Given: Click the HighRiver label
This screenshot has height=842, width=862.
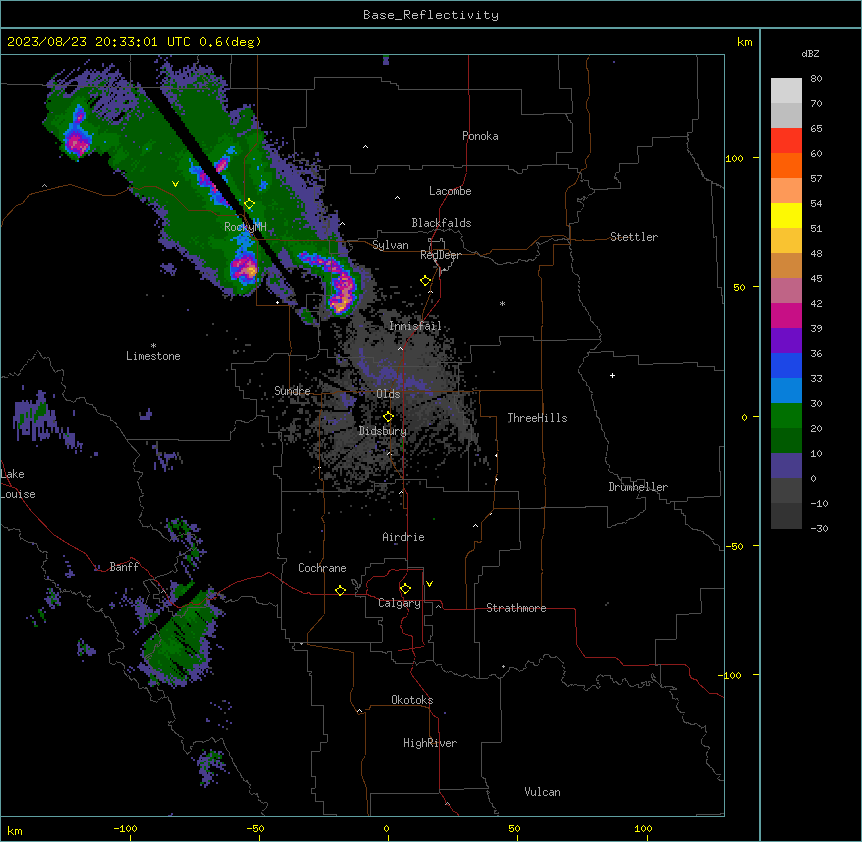Looking at the screenshot, I should [x=429, y=743].
